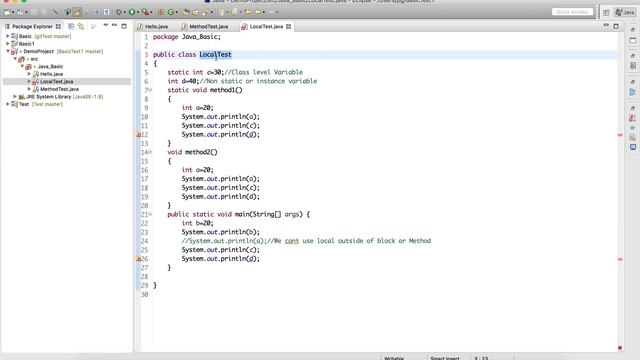Open the minimized Task List icon in right trim
This screenshot has width=640, height=360.
coord(632,66)
